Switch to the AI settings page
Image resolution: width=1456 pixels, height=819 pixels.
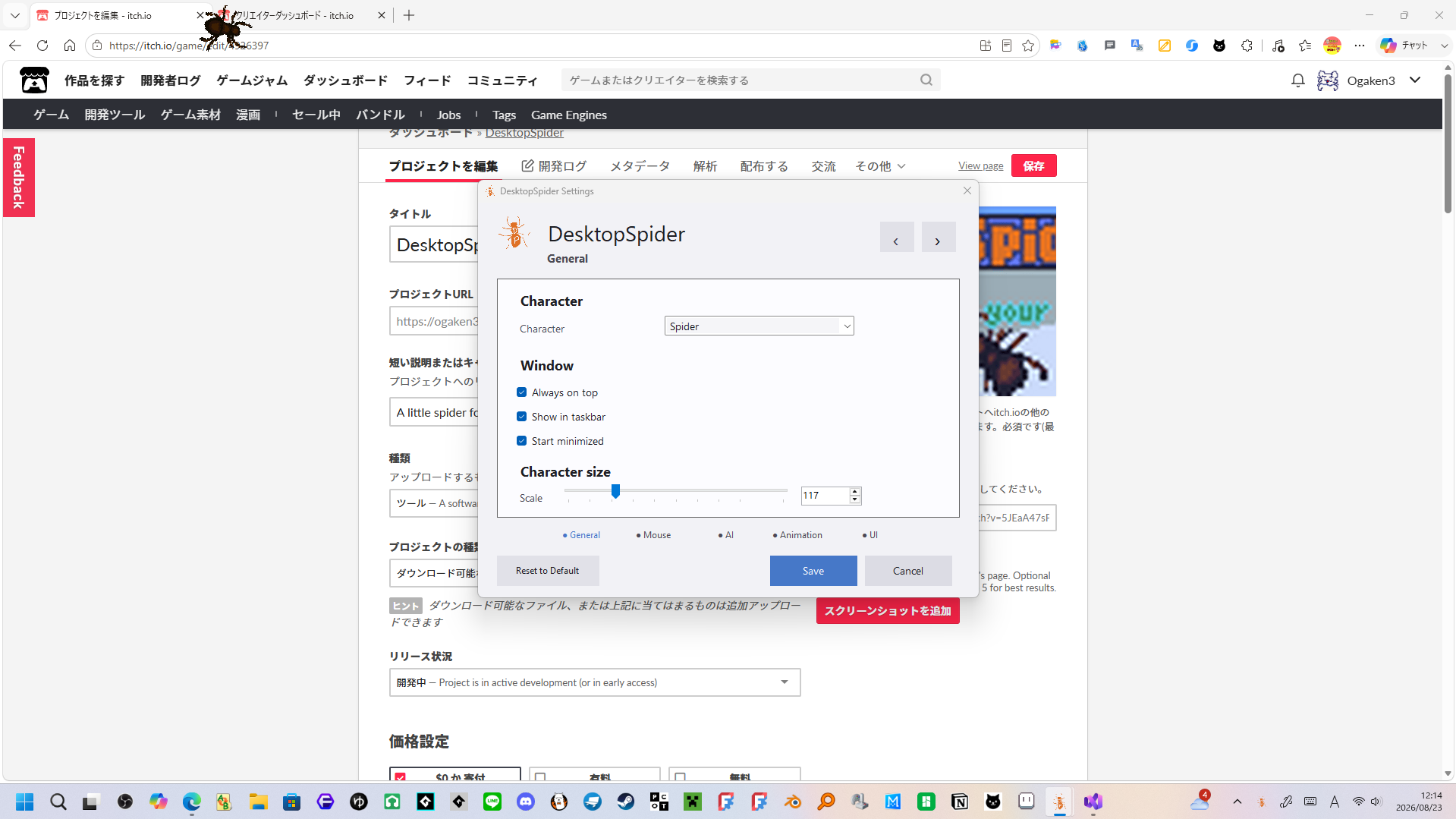[726, 535]
